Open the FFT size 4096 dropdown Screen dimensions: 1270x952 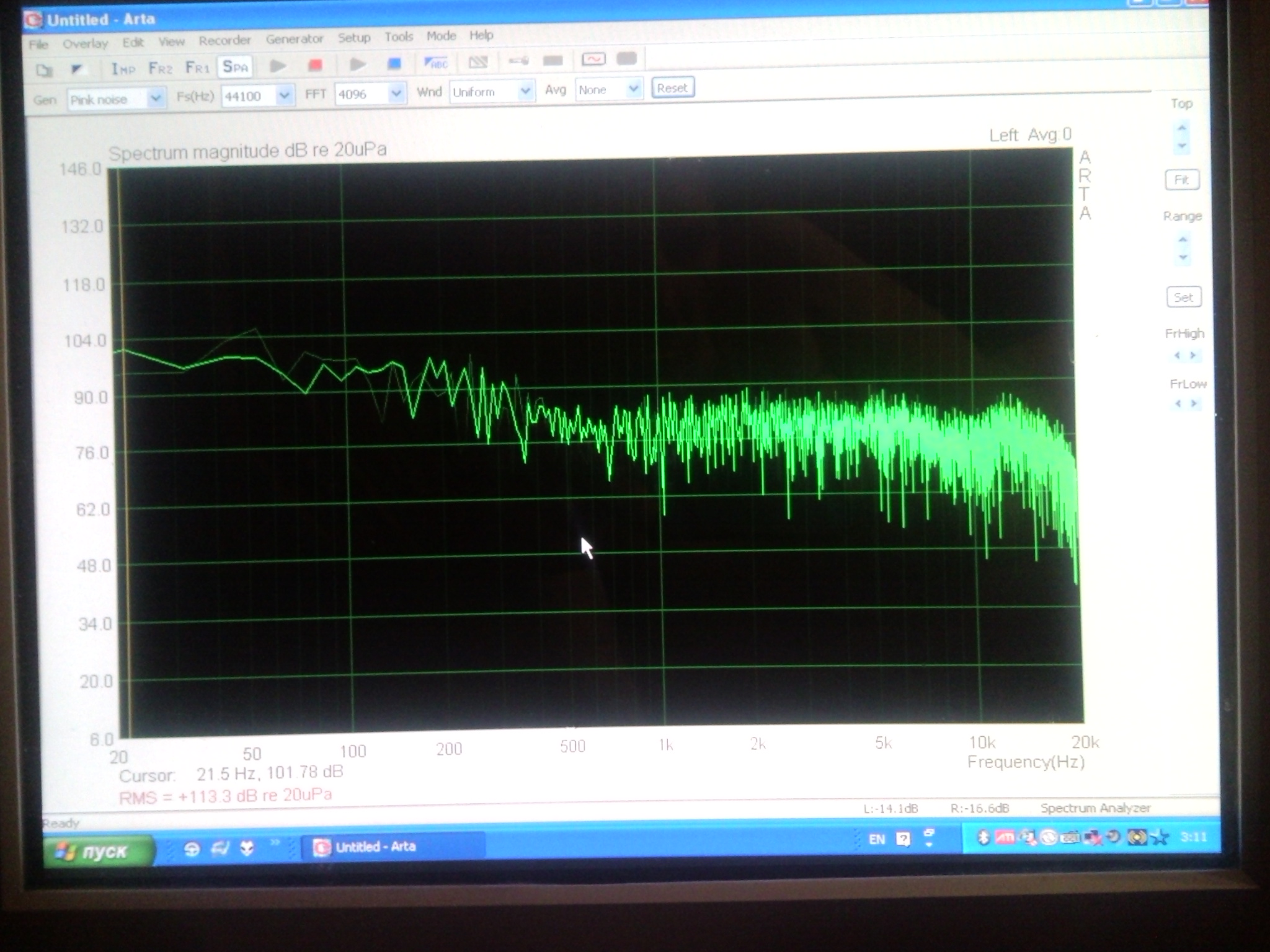click(x=396, y=94)
